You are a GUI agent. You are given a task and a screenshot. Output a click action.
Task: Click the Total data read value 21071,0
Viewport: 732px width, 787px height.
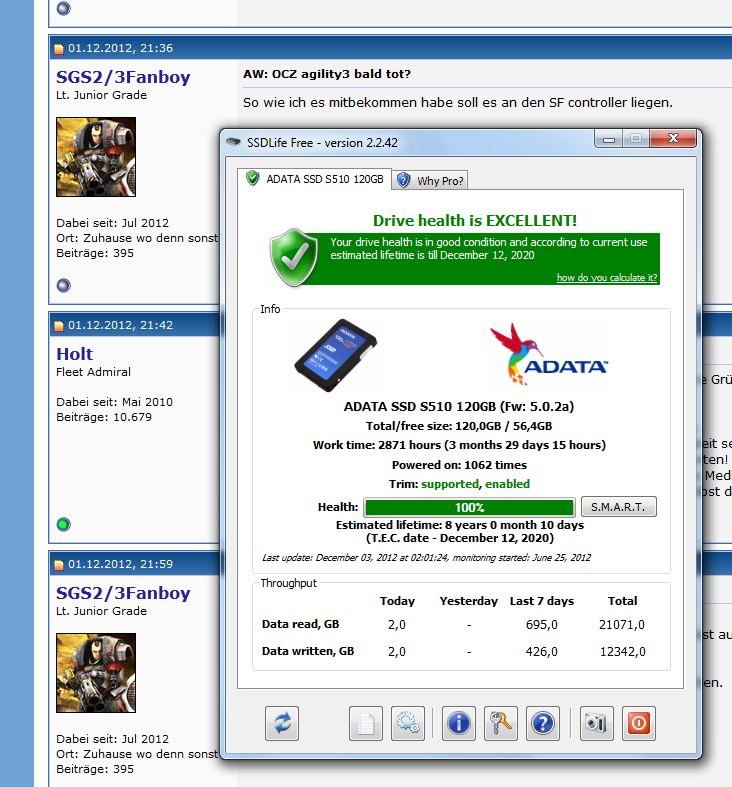tap(622, 625)
